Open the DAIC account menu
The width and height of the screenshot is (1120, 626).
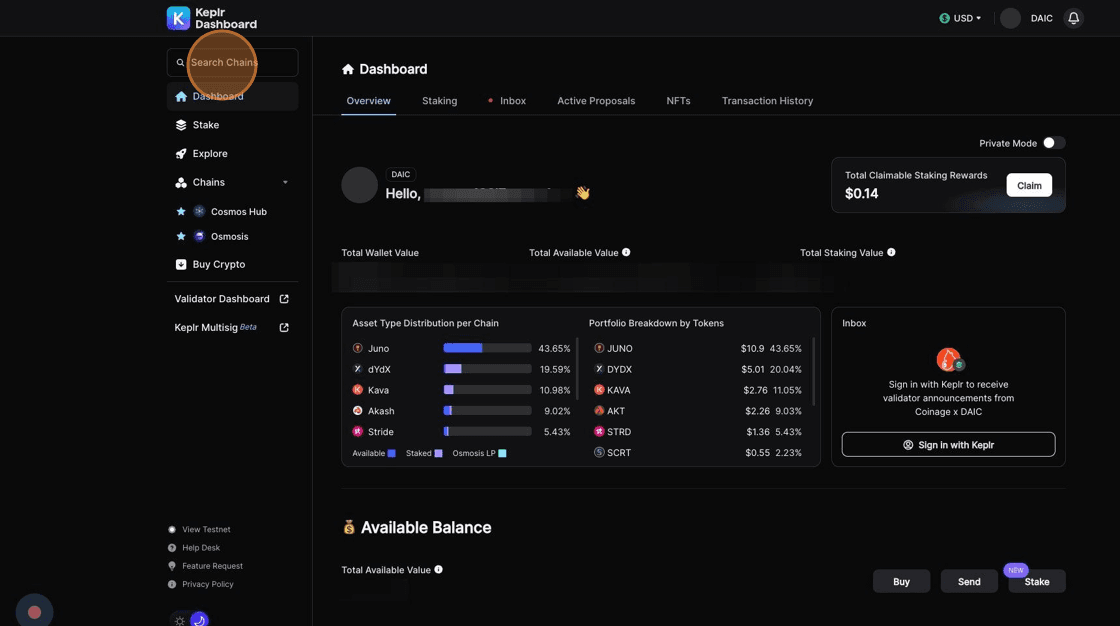pyautogui.click(x=1027, y=18)
